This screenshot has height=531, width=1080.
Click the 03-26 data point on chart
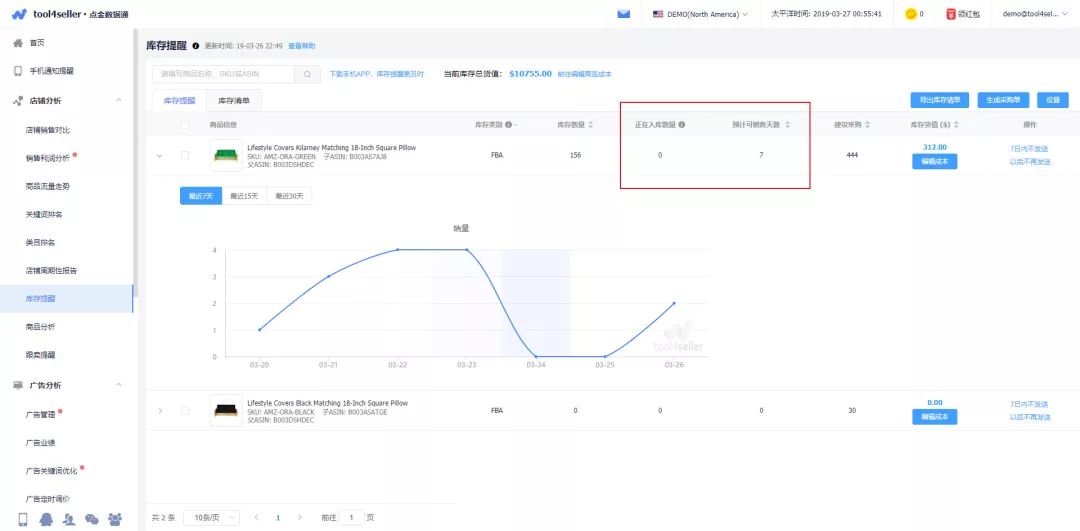[674, 303]
